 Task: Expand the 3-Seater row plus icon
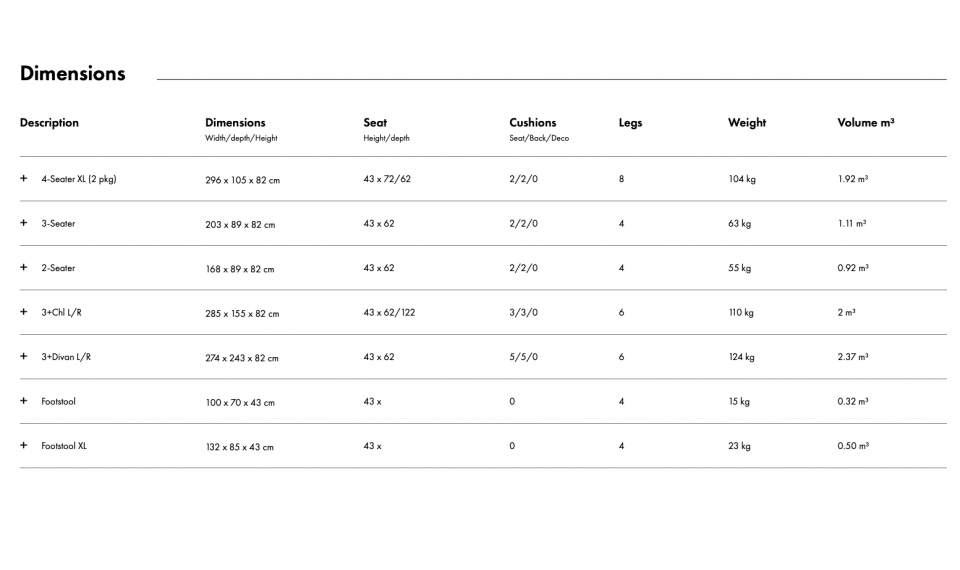[23, 223]
